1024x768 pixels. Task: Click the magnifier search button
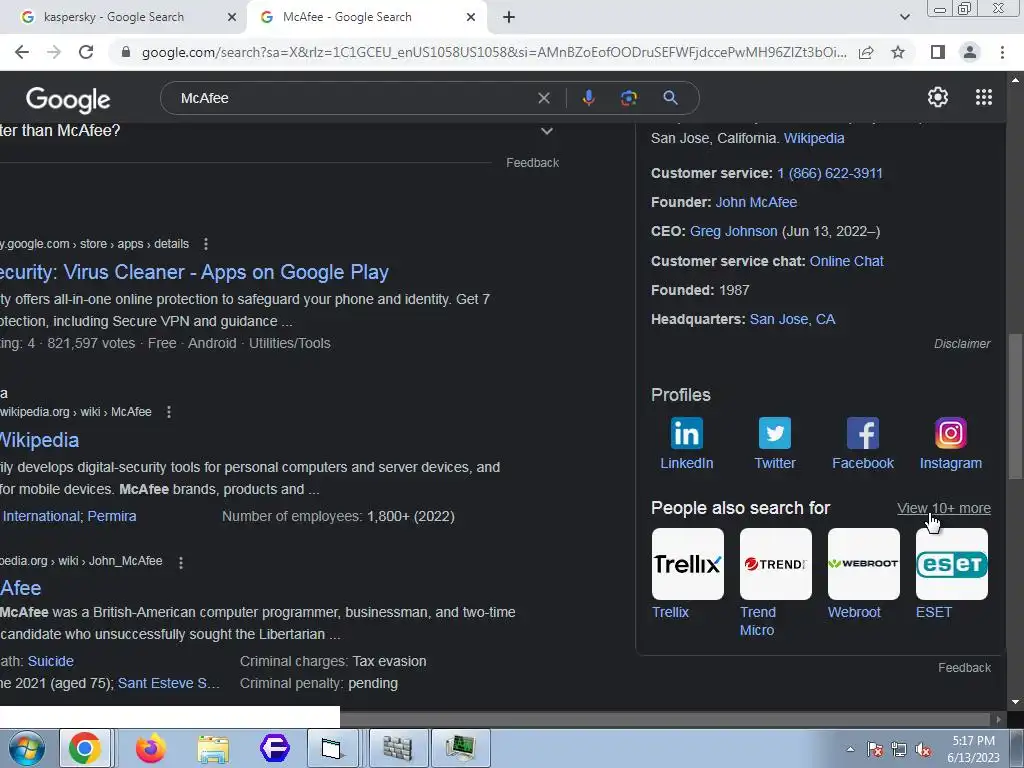pos(670,98)
